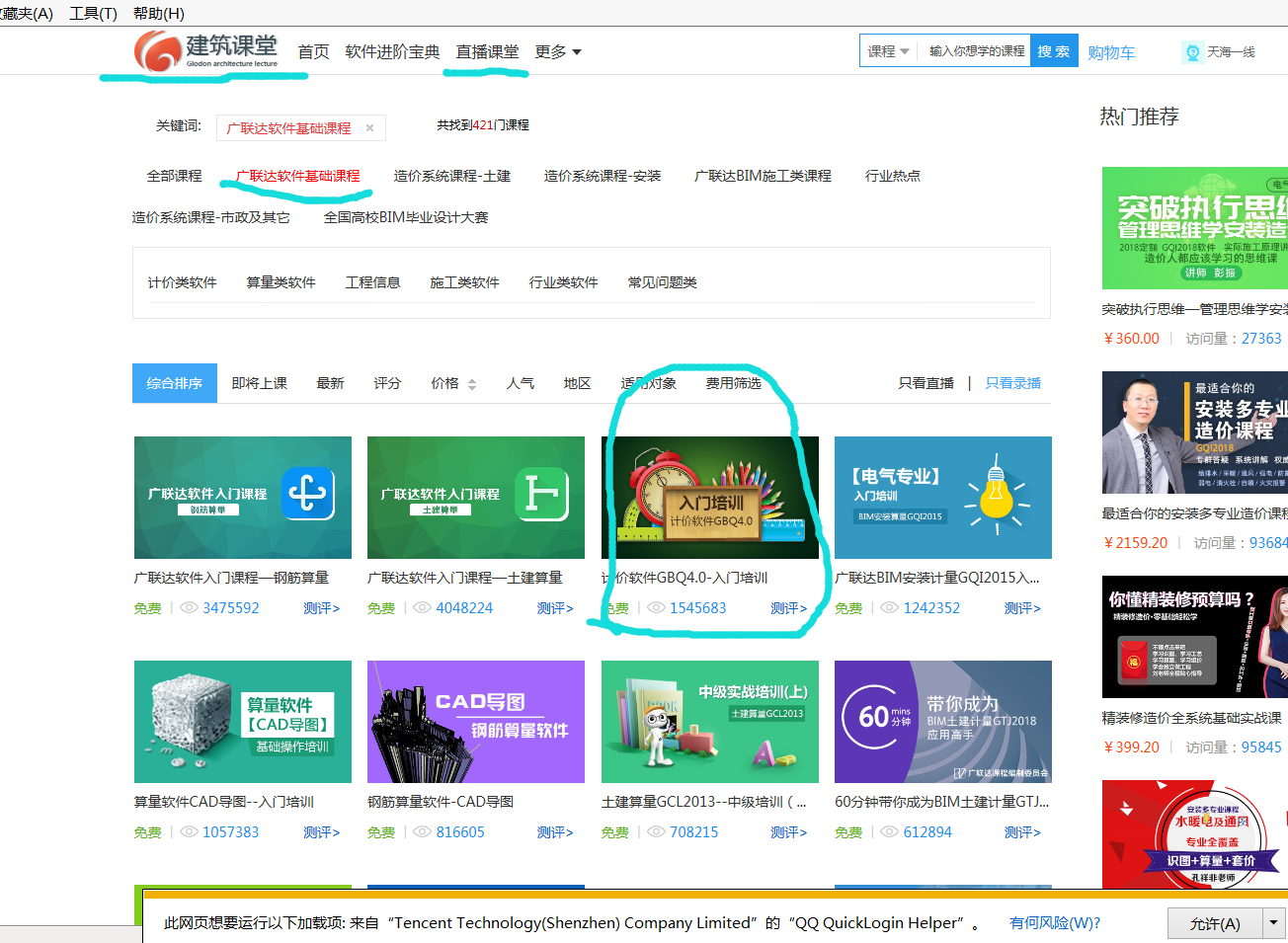Select the 行业热点 category
The image size is (1288, 943).
point(892,176)
